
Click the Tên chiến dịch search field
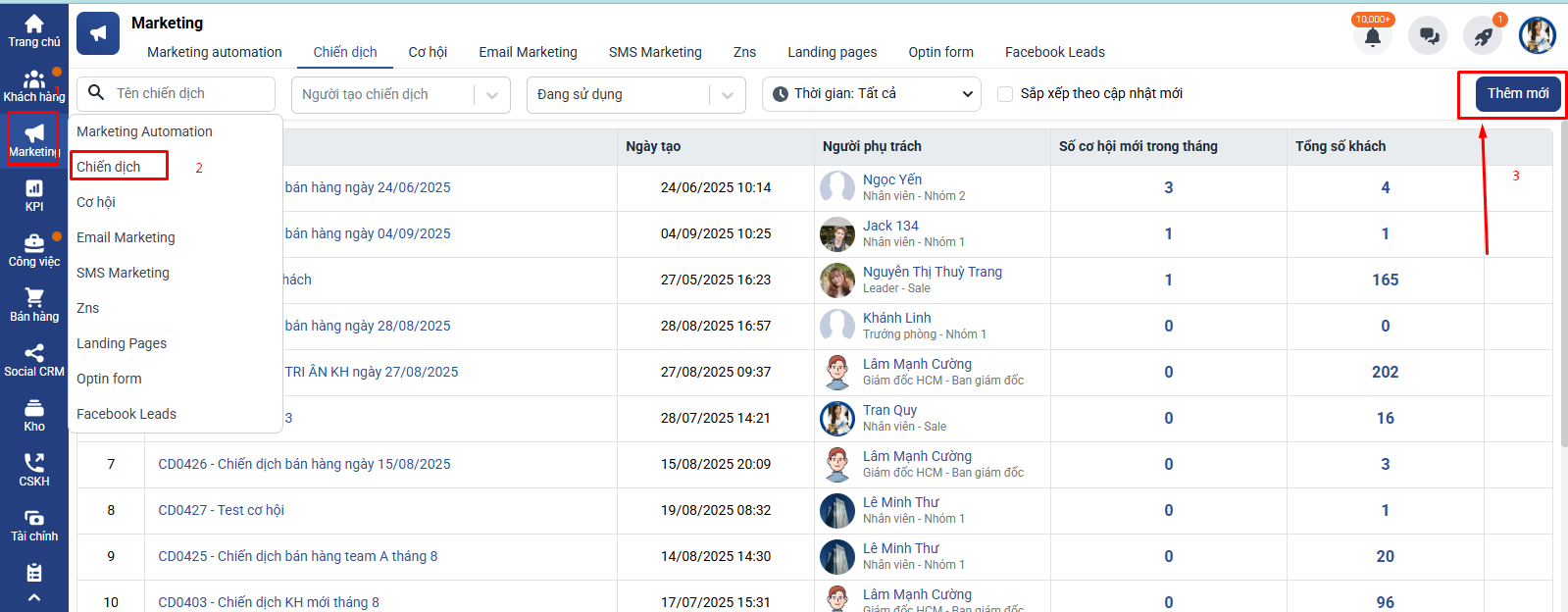[186, 94]
